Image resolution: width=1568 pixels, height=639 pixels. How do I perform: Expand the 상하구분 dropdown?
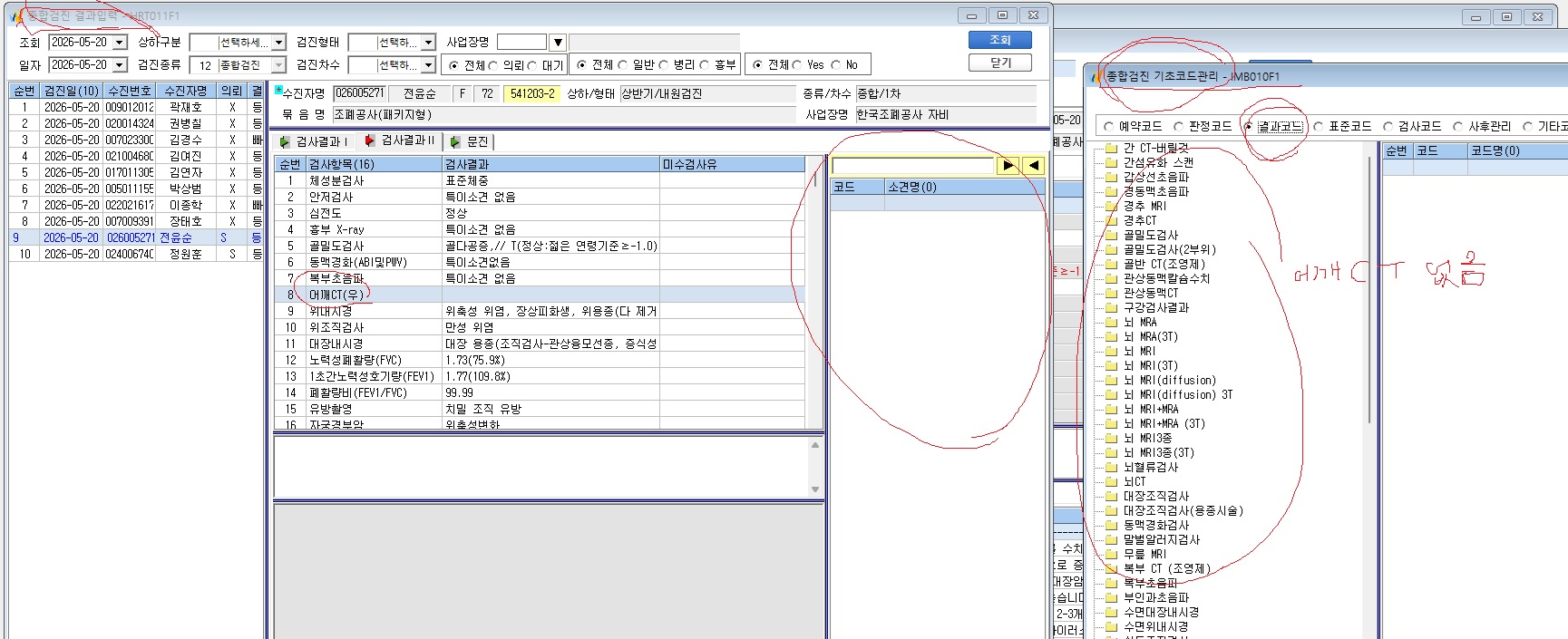(279, 43)
